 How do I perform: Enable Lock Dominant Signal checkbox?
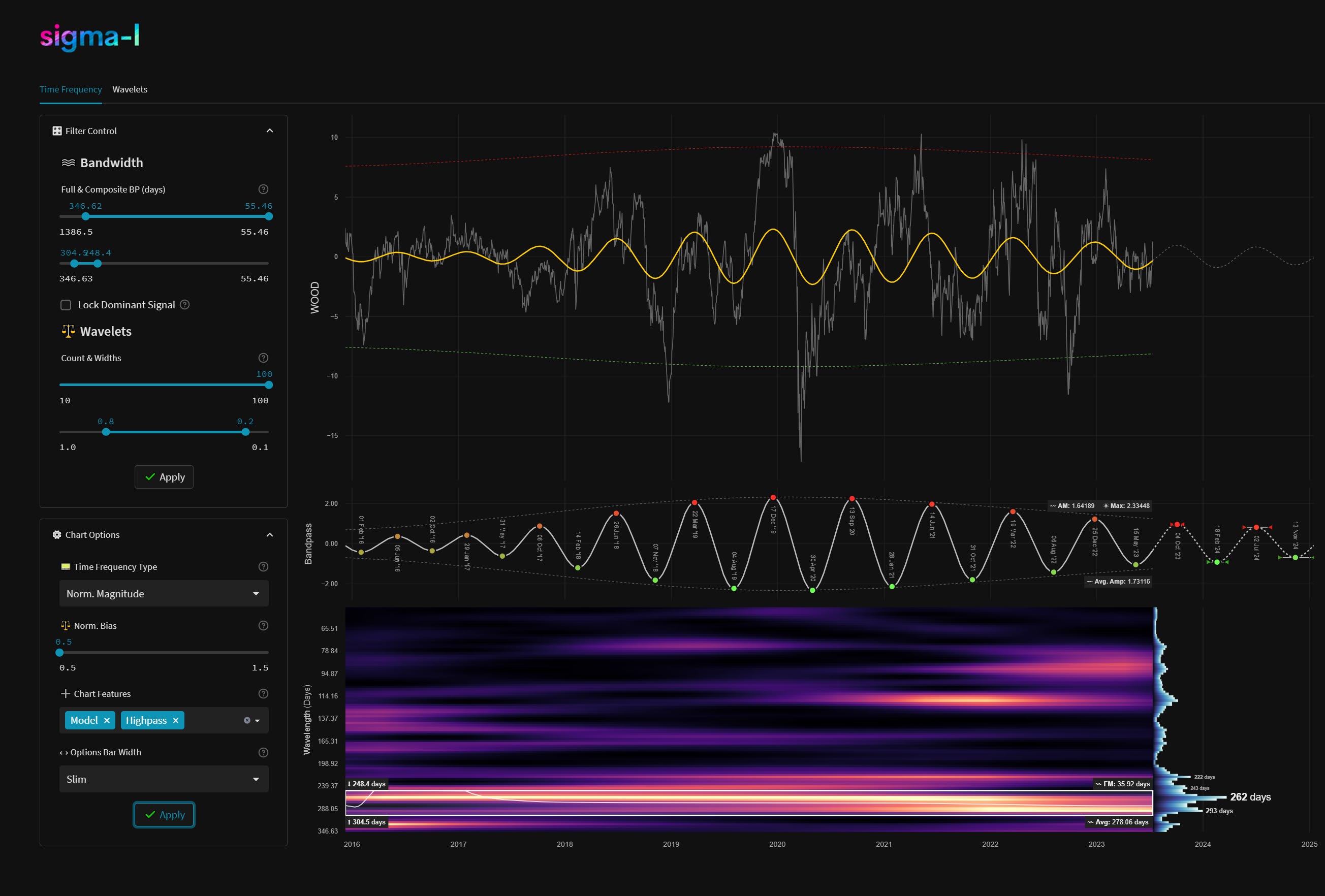point(66,305)
